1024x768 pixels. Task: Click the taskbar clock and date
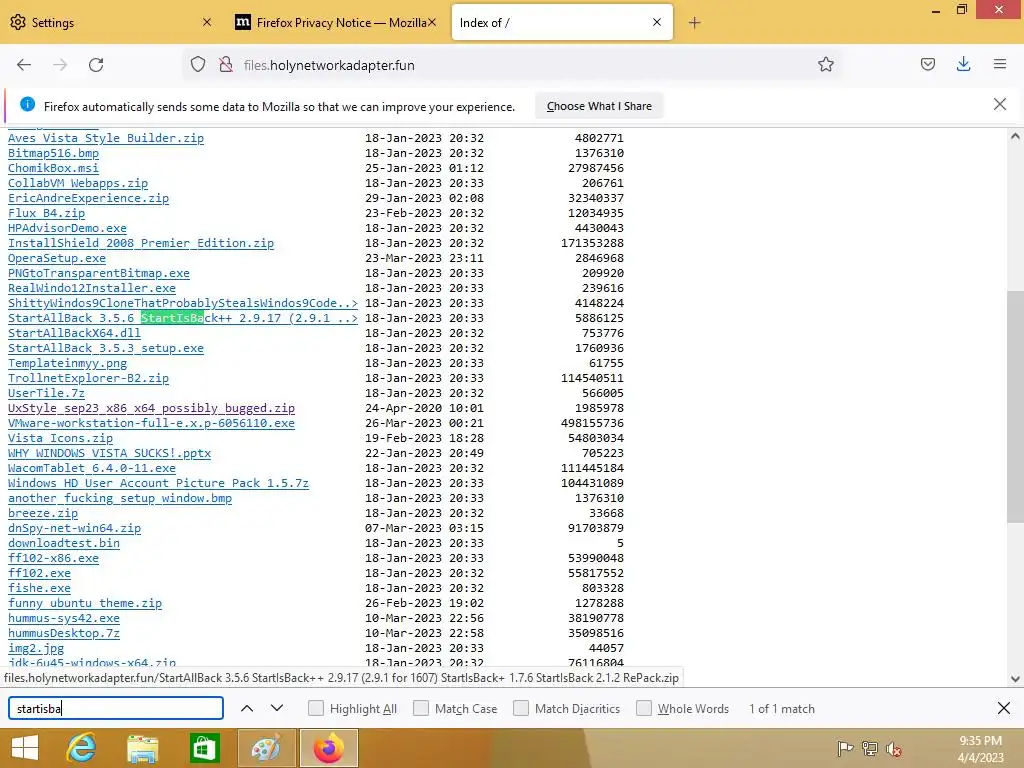pyautogui.click(x=980, y=749)
